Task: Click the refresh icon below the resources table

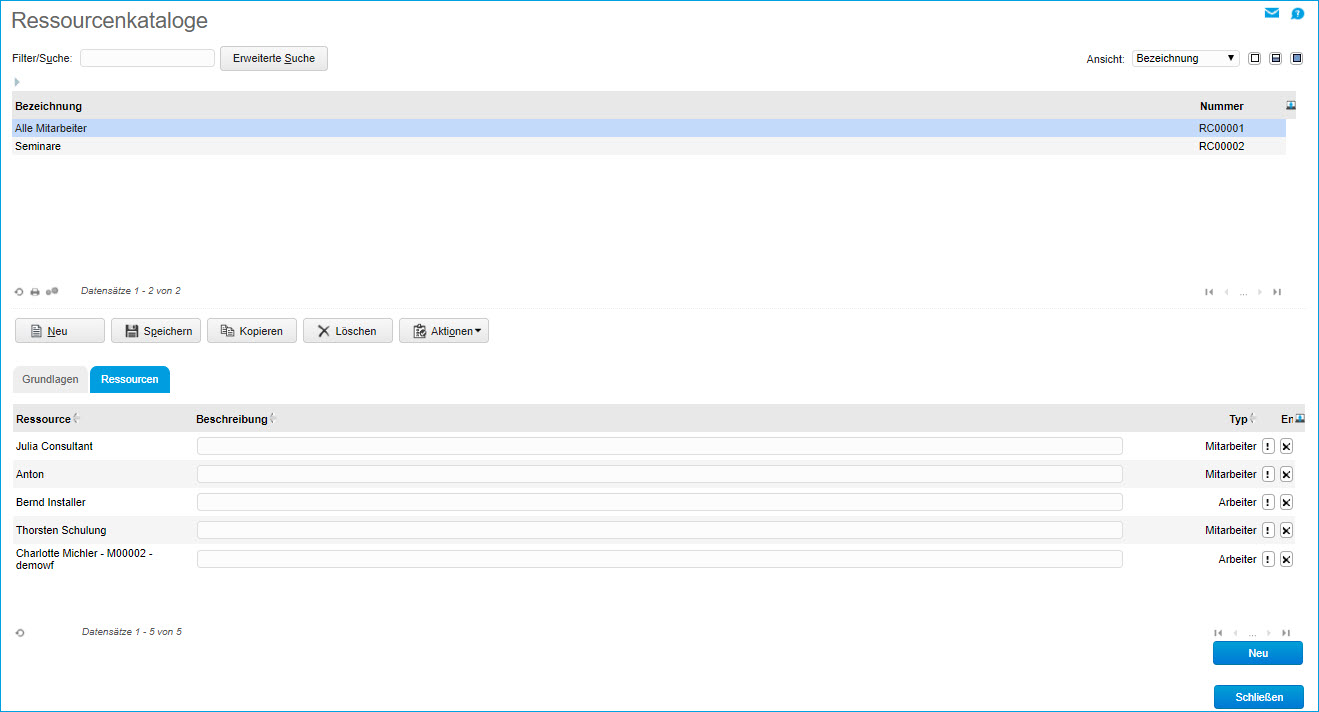Action: click(x=19, y=633)
